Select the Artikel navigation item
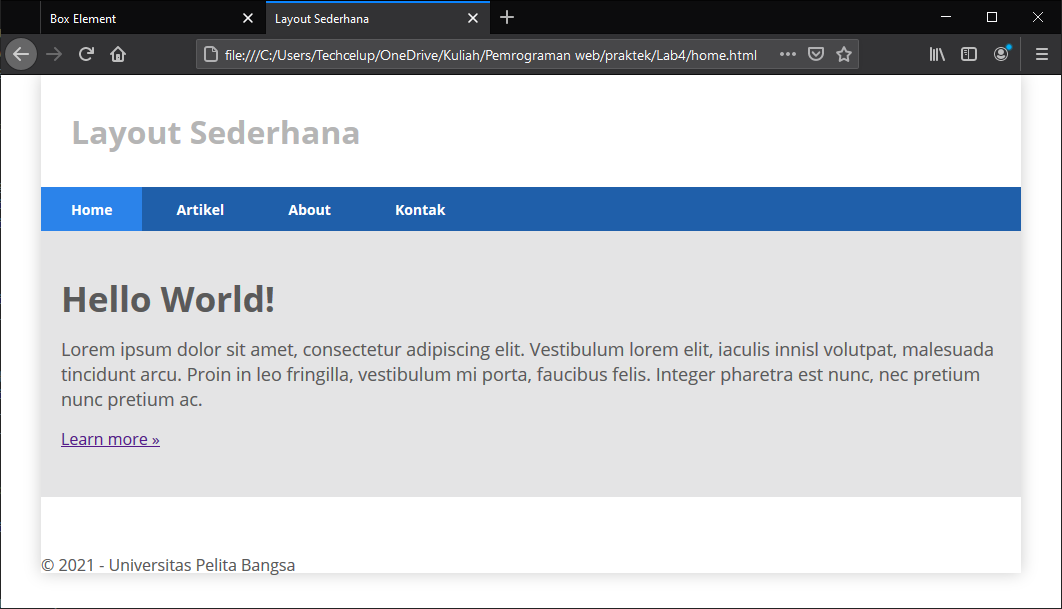This screenshot has height=609, width=1062. [200, 209]
